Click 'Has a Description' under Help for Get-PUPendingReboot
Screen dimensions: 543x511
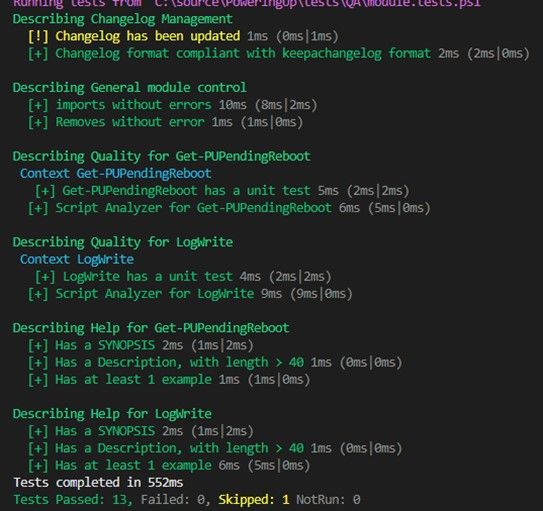coord(215,362)
